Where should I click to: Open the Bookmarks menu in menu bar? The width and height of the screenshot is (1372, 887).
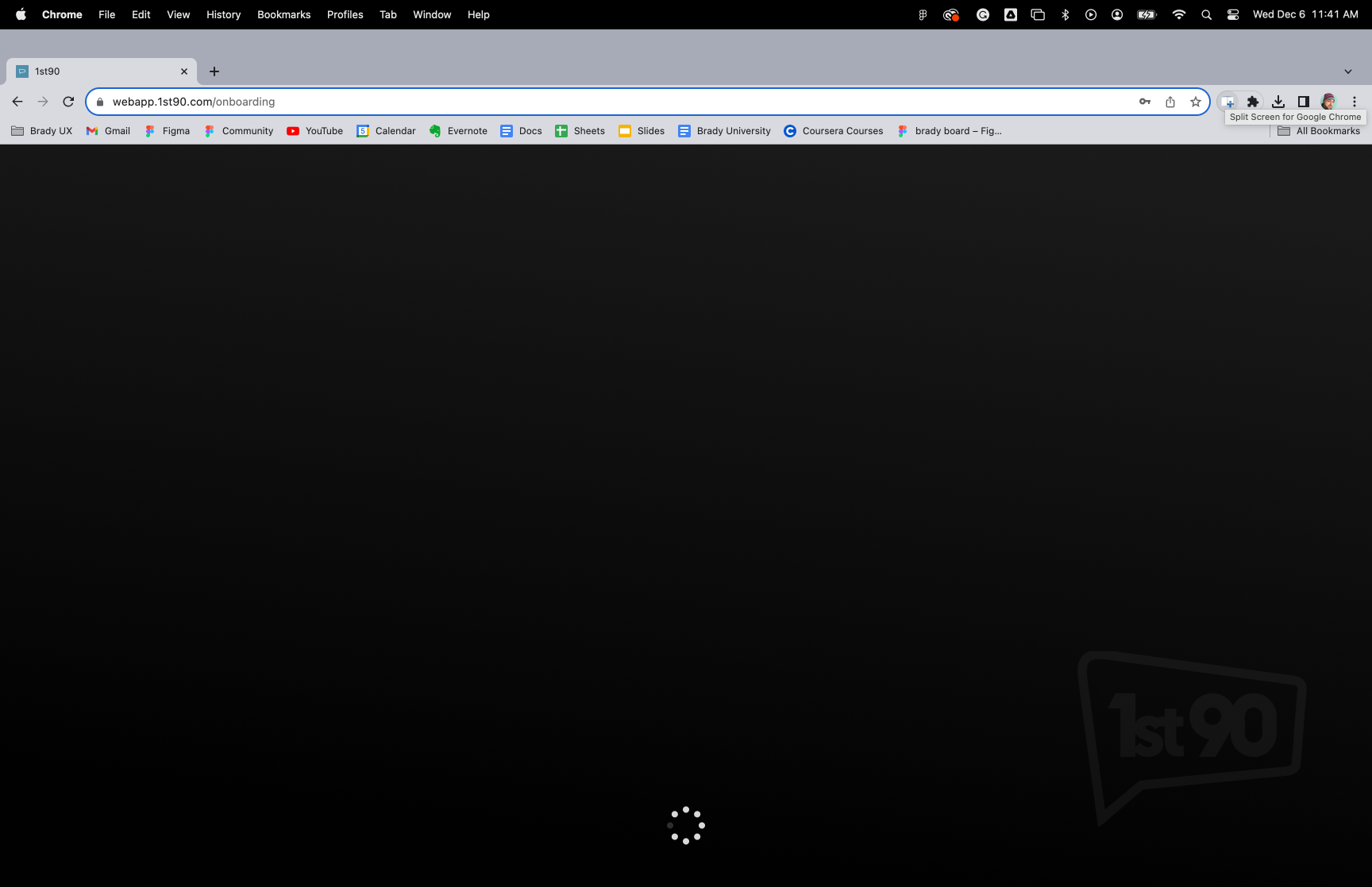click(x=283, y=14)
